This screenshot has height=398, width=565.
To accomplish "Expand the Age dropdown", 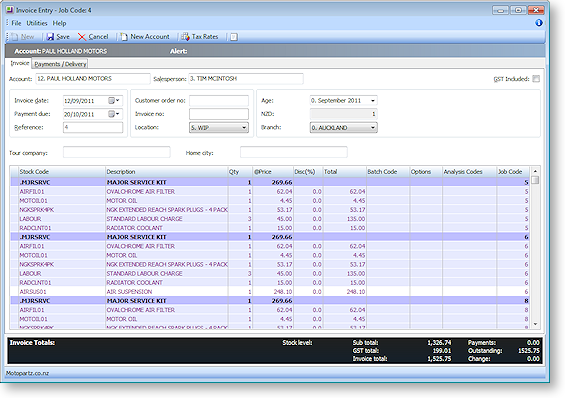I will coord(373,100).
